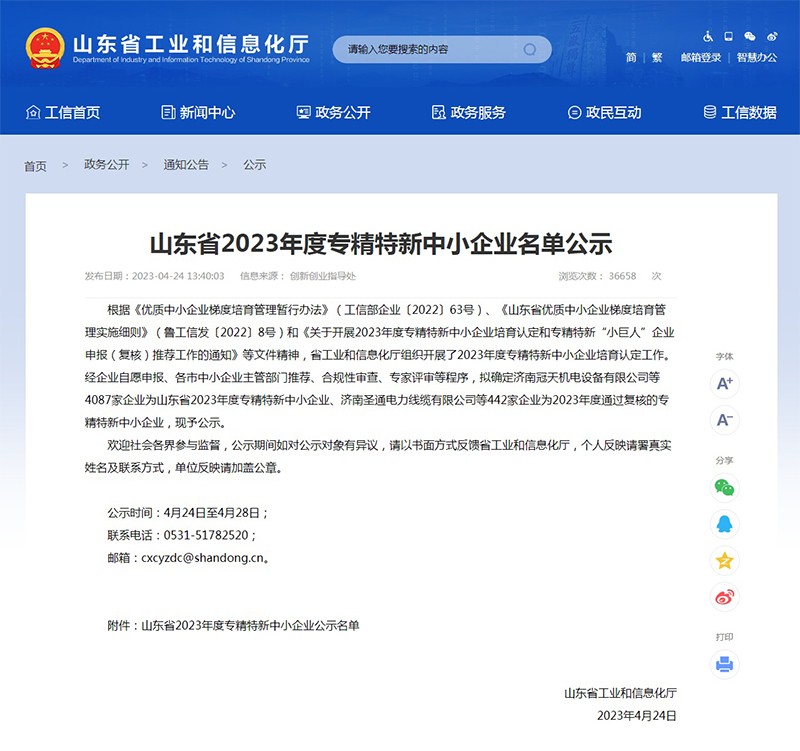
Task: Open the 政务公开 navigation menu
Action: (x=333, y=112)
